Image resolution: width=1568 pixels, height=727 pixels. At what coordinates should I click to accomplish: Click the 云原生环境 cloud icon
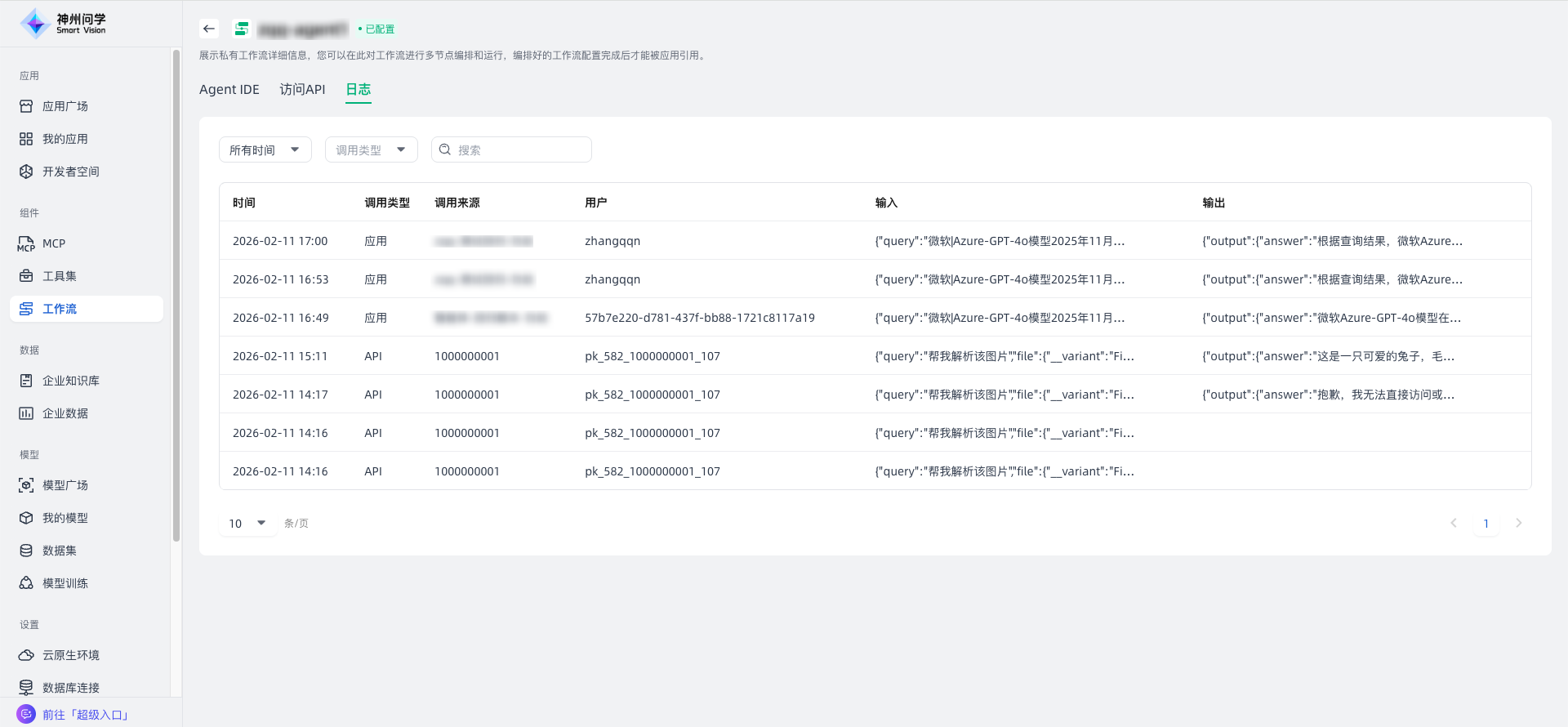[x=26, y=655]
